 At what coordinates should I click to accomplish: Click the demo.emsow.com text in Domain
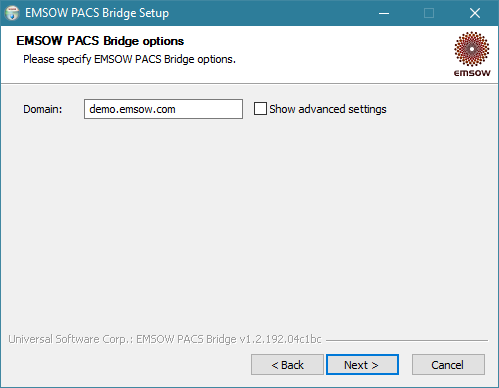pyautogui.click(x=132, y=109)
